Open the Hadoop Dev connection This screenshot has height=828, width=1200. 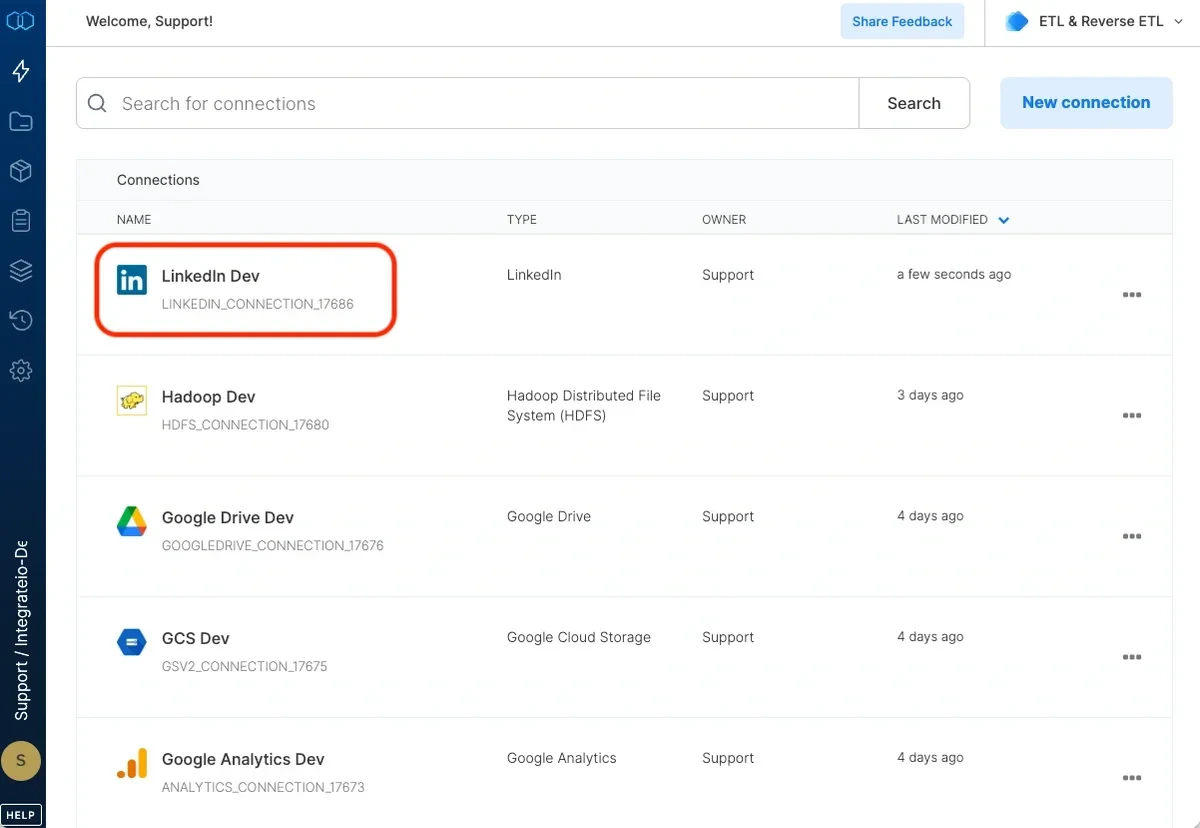click(209, 397)
